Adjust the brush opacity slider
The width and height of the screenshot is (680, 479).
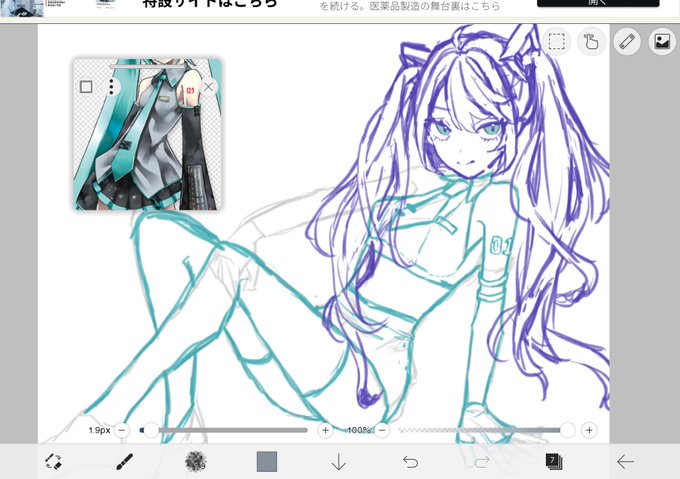click(485, 430)
